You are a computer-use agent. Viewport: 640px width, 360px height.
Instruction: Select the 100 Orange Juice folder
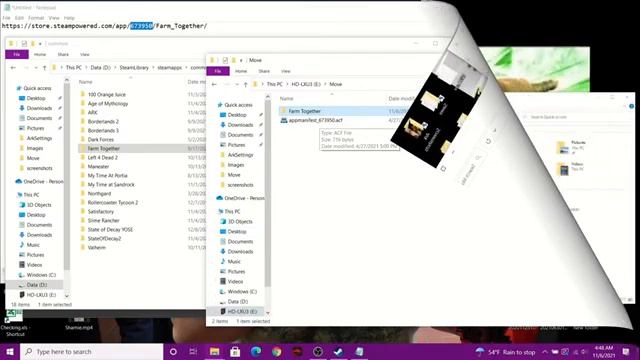coord(107,94)
